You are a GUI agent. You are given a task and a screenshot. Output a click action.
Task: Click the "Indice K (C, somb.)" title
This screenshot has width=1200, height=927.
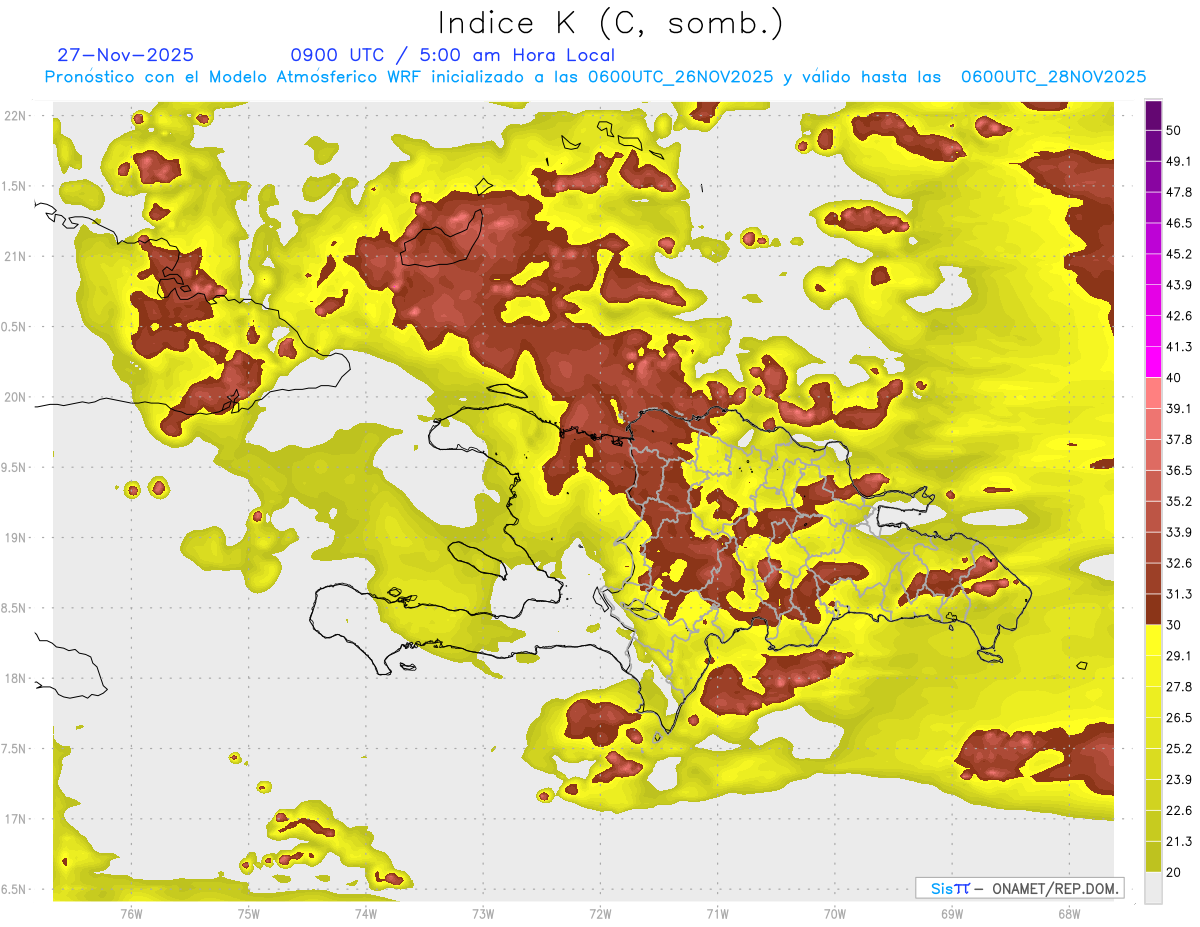610,22
